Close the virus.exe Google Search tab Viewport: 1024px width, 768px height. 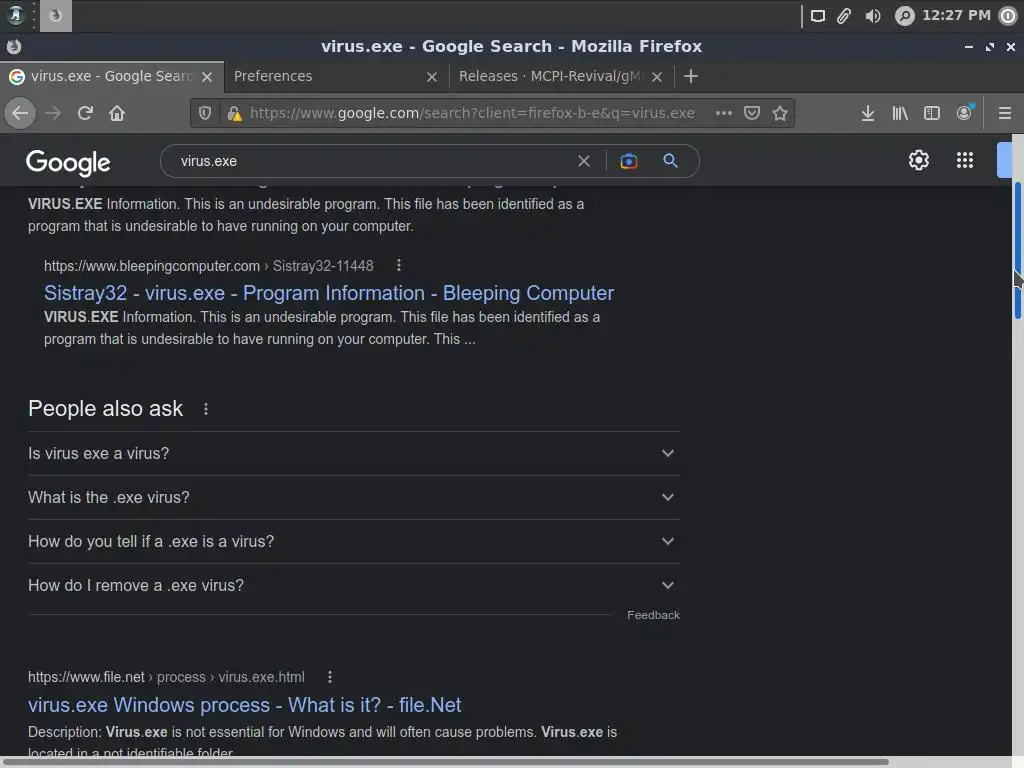207,77
